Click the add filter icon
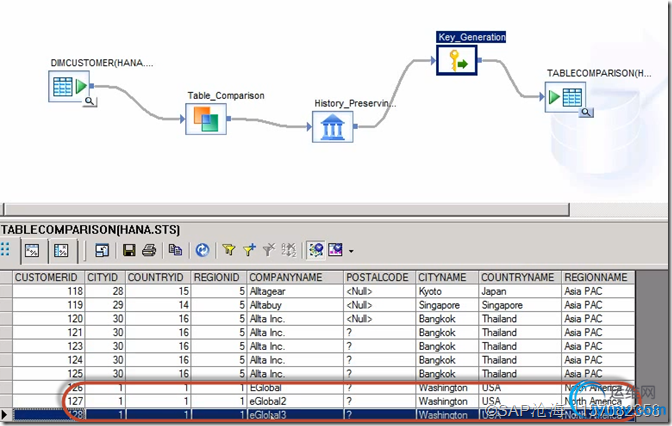The height and width of the screenshot is (426, 672). click(249, 250)
